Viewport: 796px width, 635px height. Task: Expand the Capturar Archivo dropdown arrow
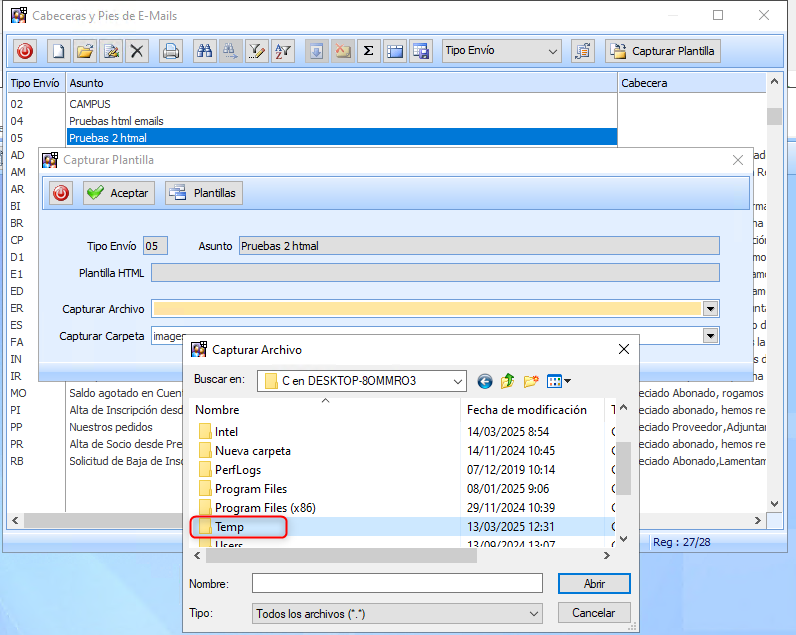710,310
